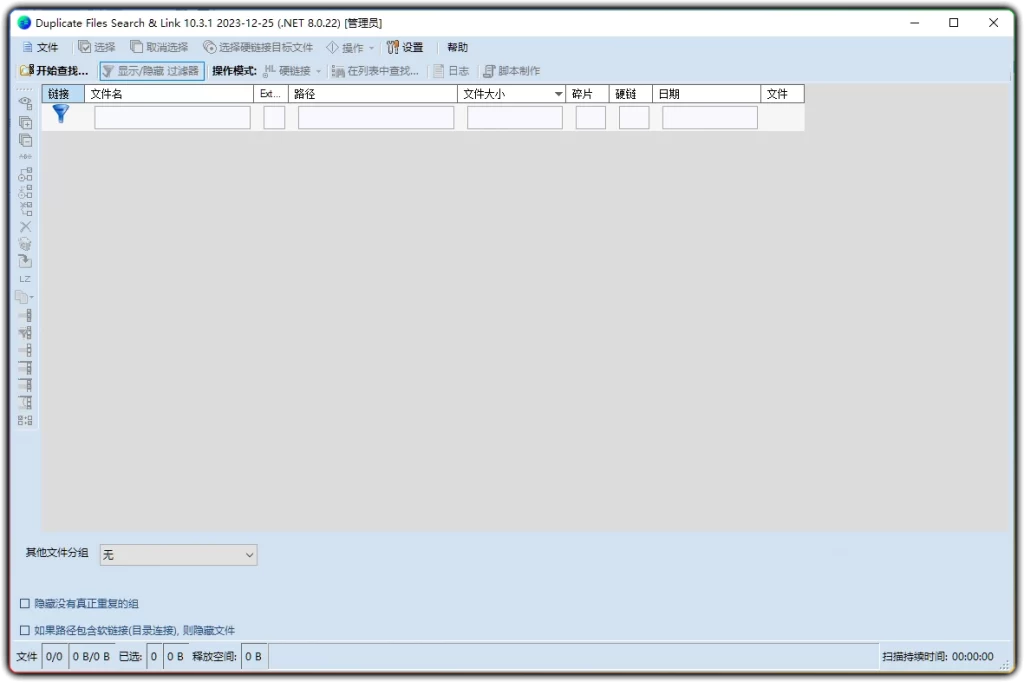Sort by the 文件名 column header
1024x682 pixels.
(x=169, y=94)
